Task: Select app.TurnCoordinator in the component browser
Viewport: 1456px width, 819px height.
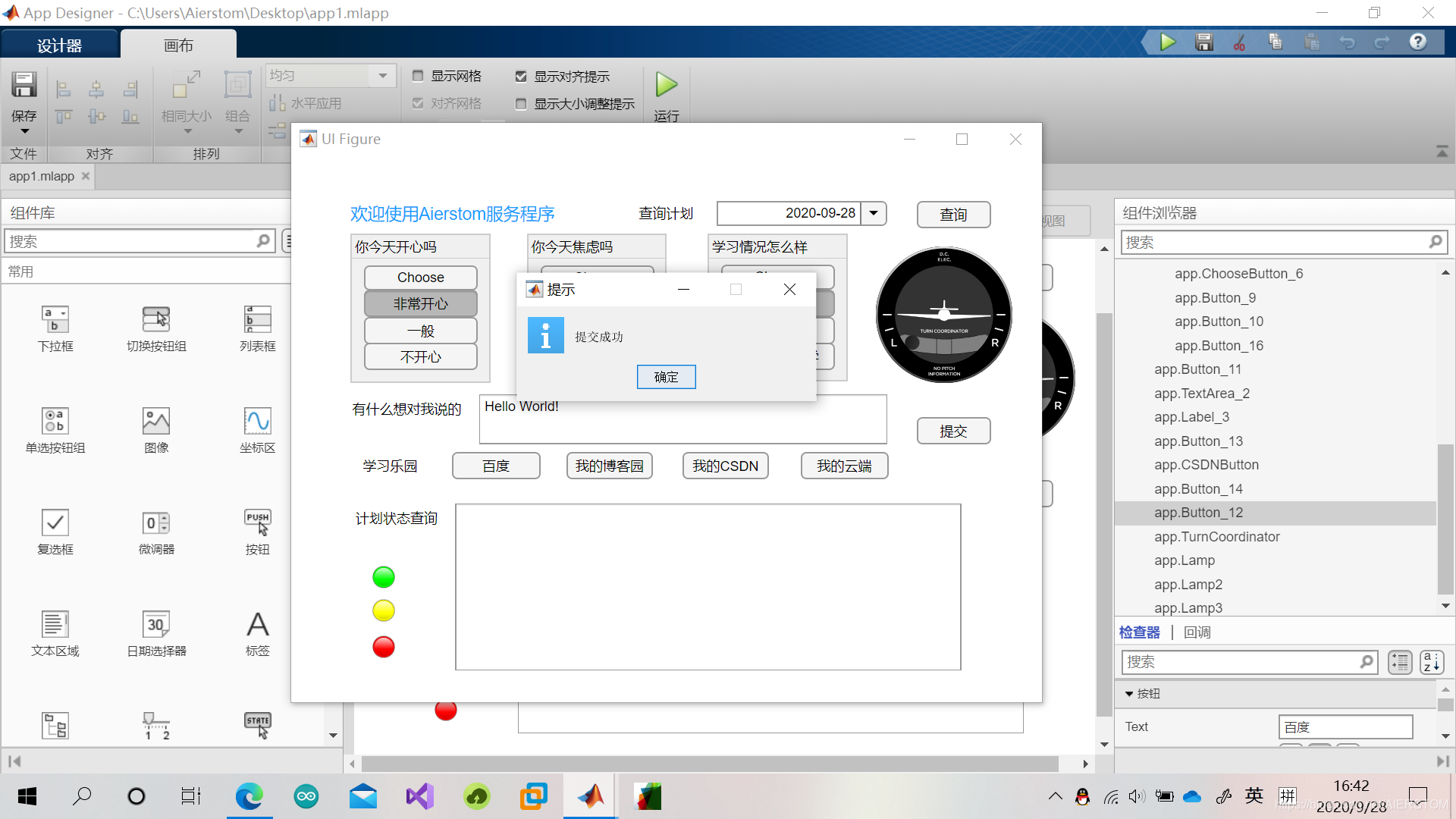Action: click(1216, 536)
